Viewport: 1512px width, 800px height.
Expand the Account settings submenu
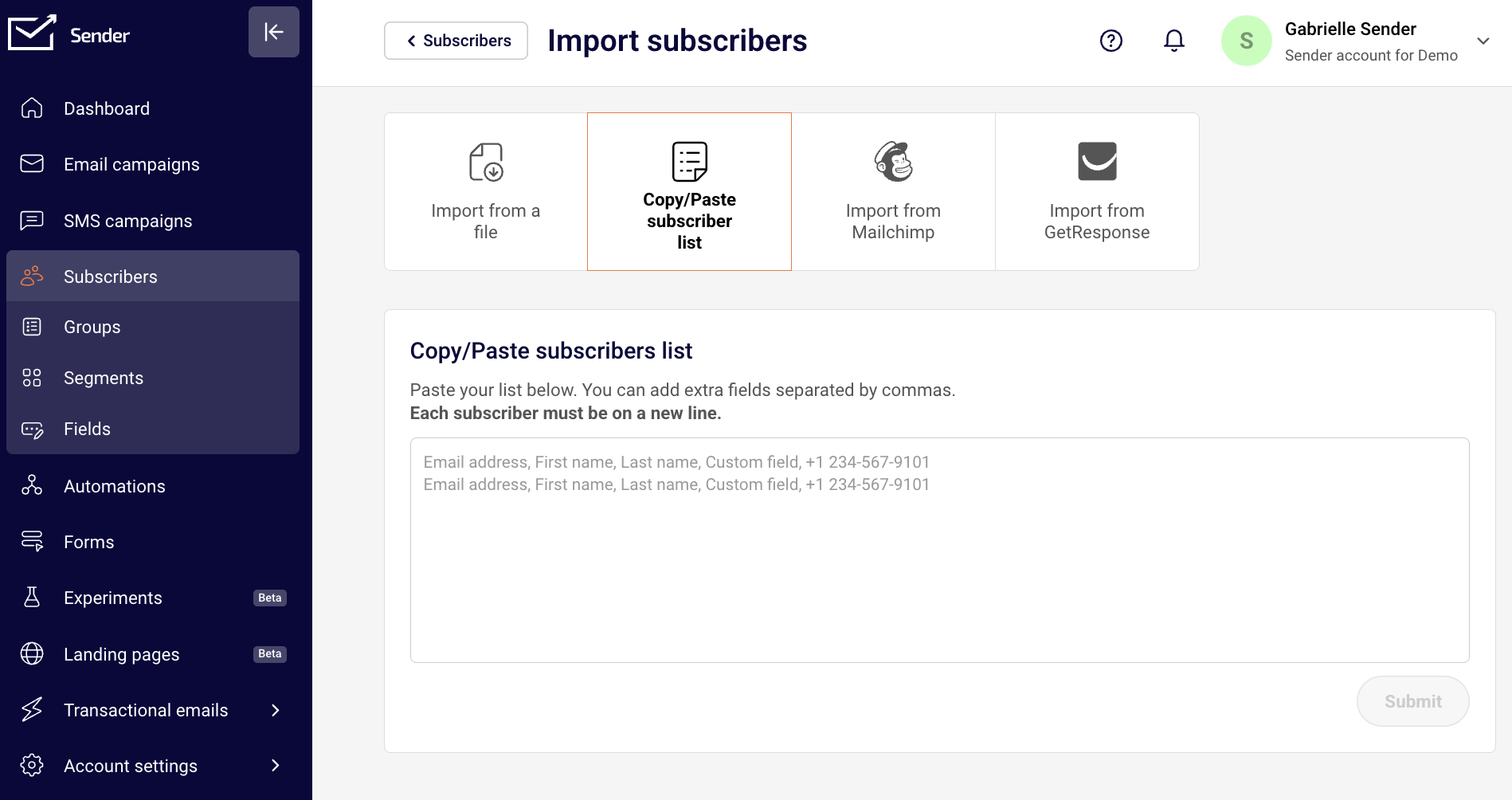276,766
